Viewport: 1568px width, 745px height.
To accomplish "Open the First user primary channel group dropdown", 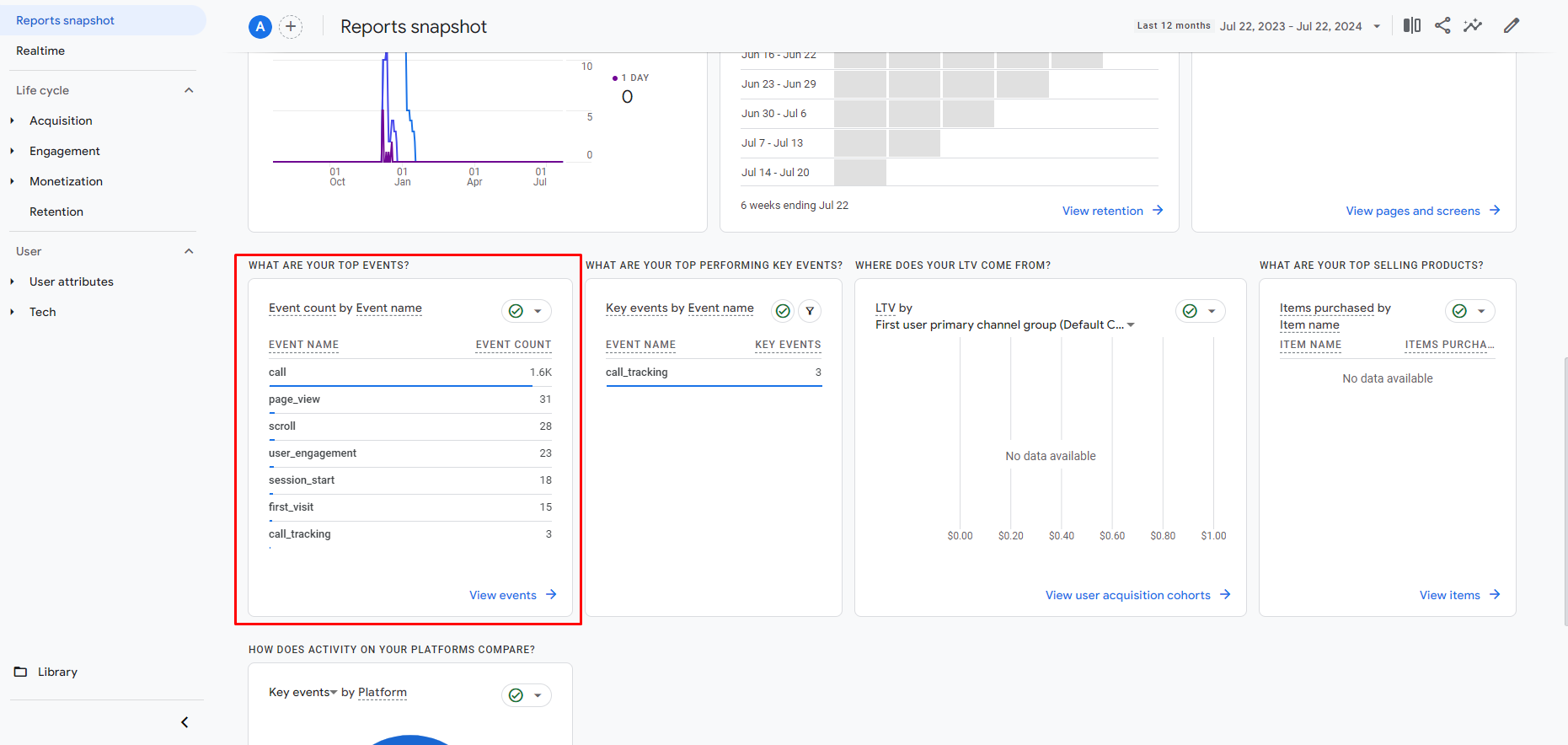I will click(1131, 325).
